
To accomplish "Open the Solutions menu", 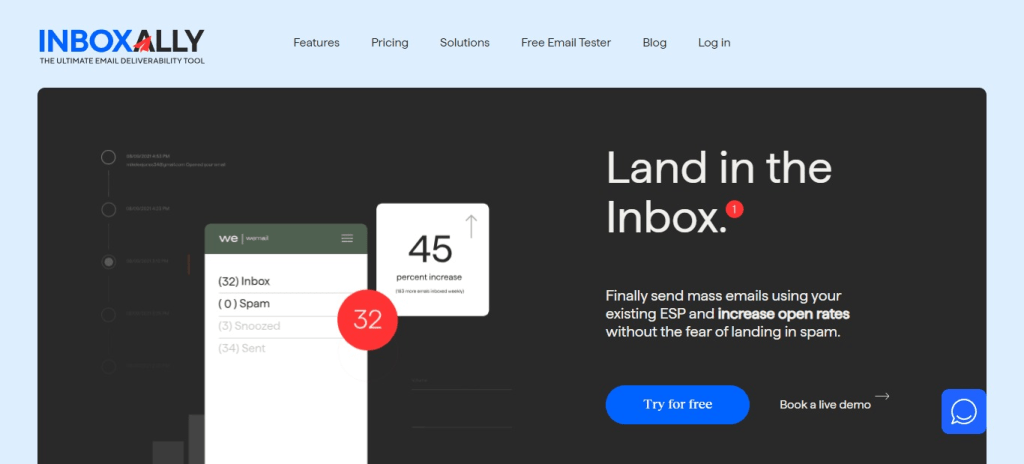I will (x=464, y=42).
